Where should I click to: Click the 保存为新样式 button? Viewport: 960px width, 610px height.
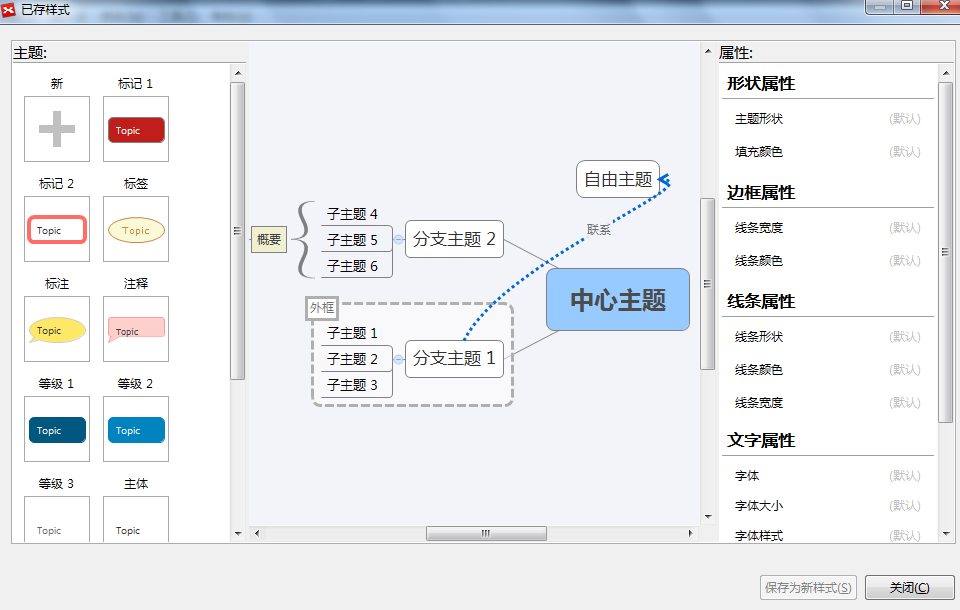pos(808,588)
